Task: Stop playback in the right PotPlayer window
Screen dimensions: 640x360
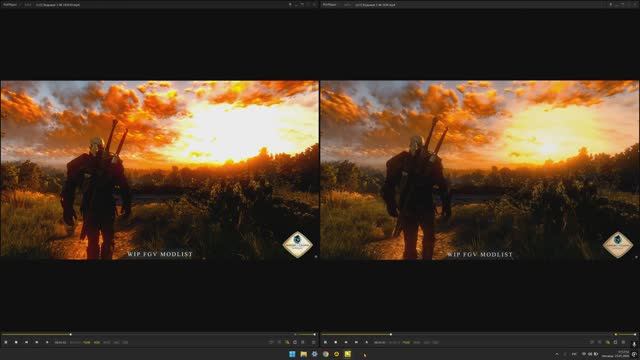Action: pos(336,342)
